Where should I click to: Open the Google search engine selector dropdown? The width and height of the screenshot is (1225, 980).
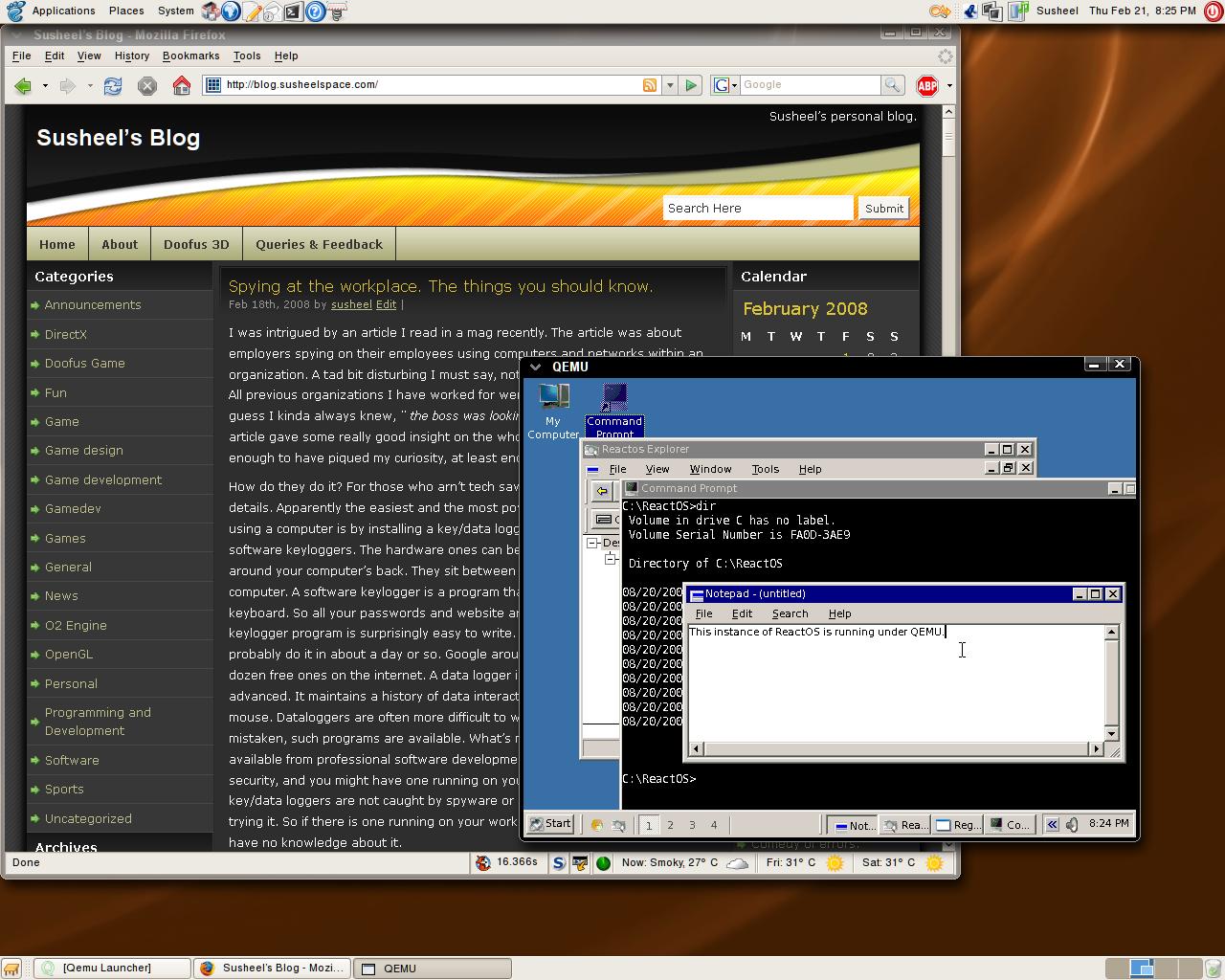pyautogui.click(x=725, y=85)
